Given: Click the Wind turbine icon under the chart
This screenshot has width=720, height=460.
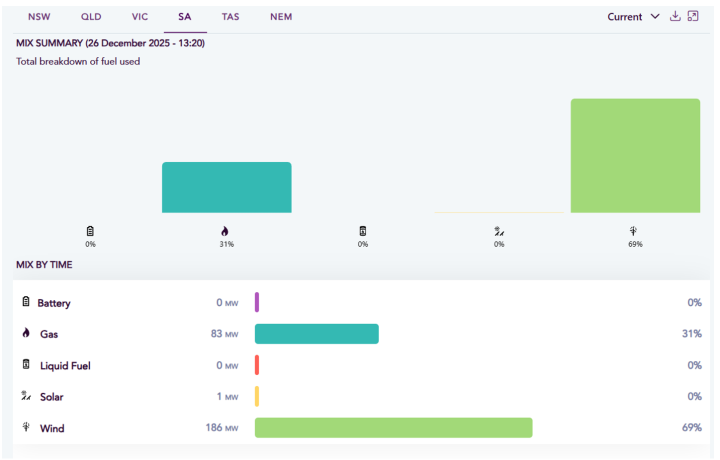Looking at the screenshot, I should coord(635,231).
